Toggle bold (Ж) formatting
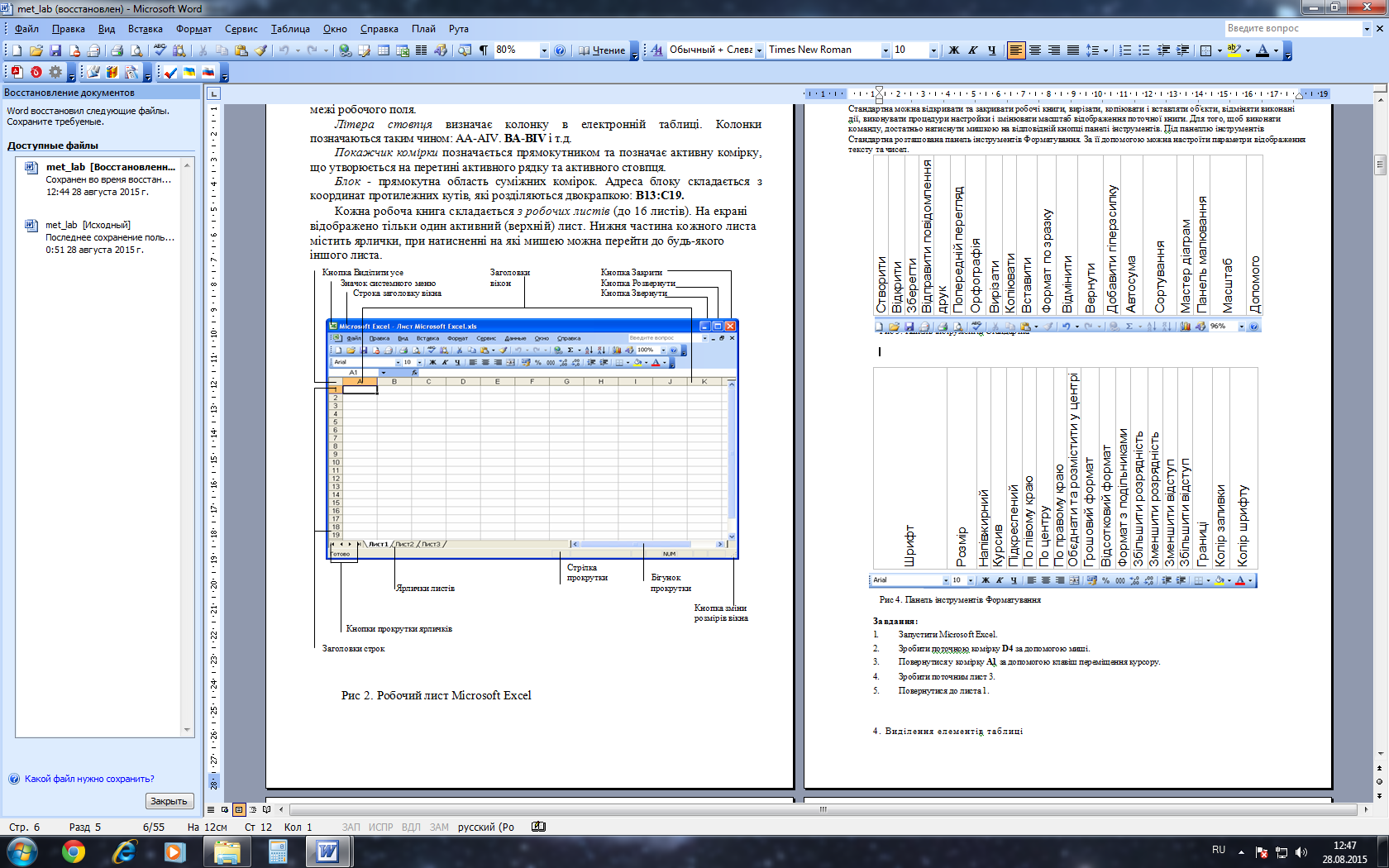The image size is (1389, 868). pos(953,50)
